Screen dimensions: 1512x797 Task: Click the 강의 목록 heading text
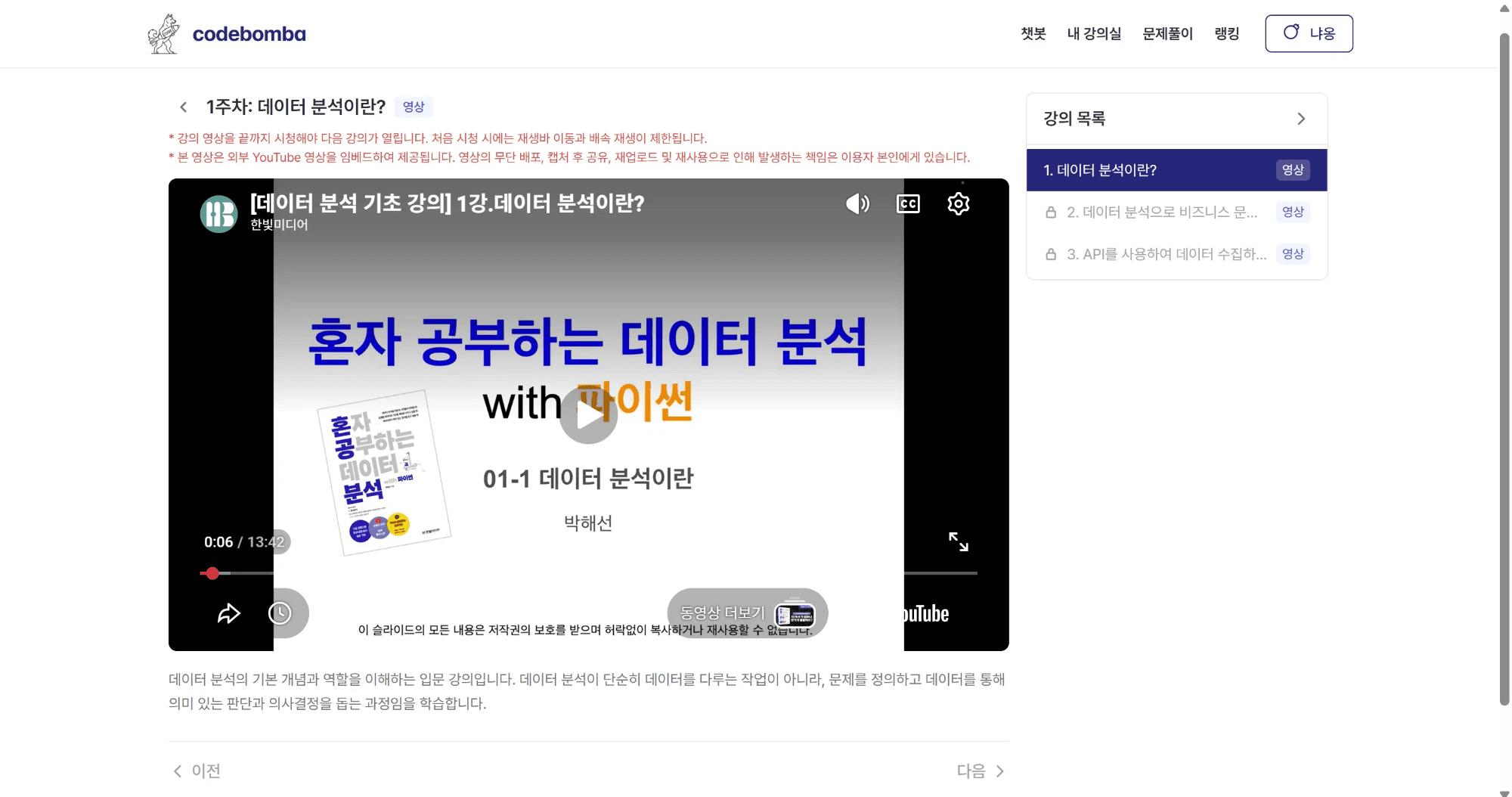[1074, 119]
